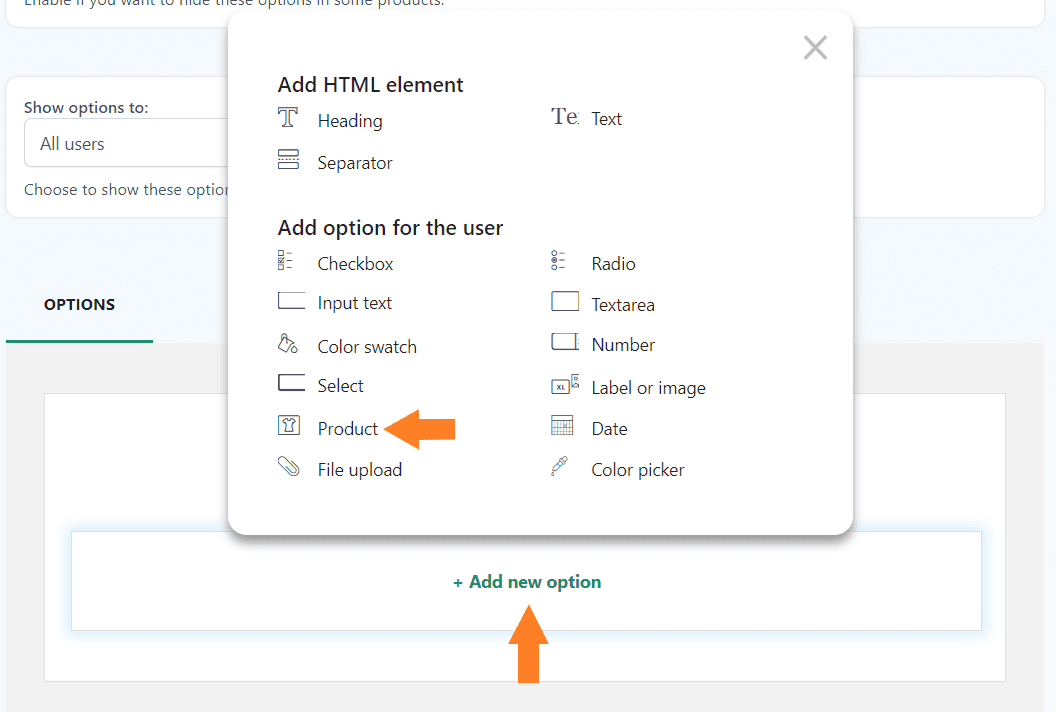The image size is (1056, 712).
Task: Add Input text label option
Action: (x=355, y=303)
